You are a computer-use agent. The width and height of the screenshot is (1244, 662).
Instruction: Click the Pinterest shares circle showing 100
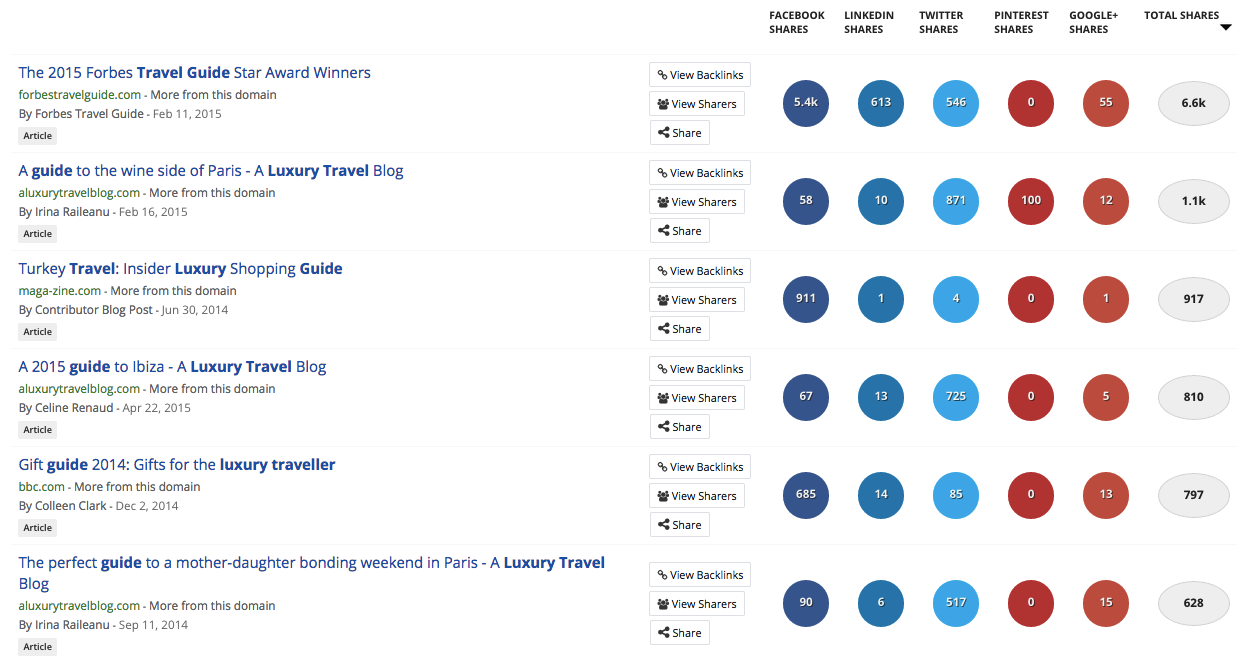(x=1031, y=201)
